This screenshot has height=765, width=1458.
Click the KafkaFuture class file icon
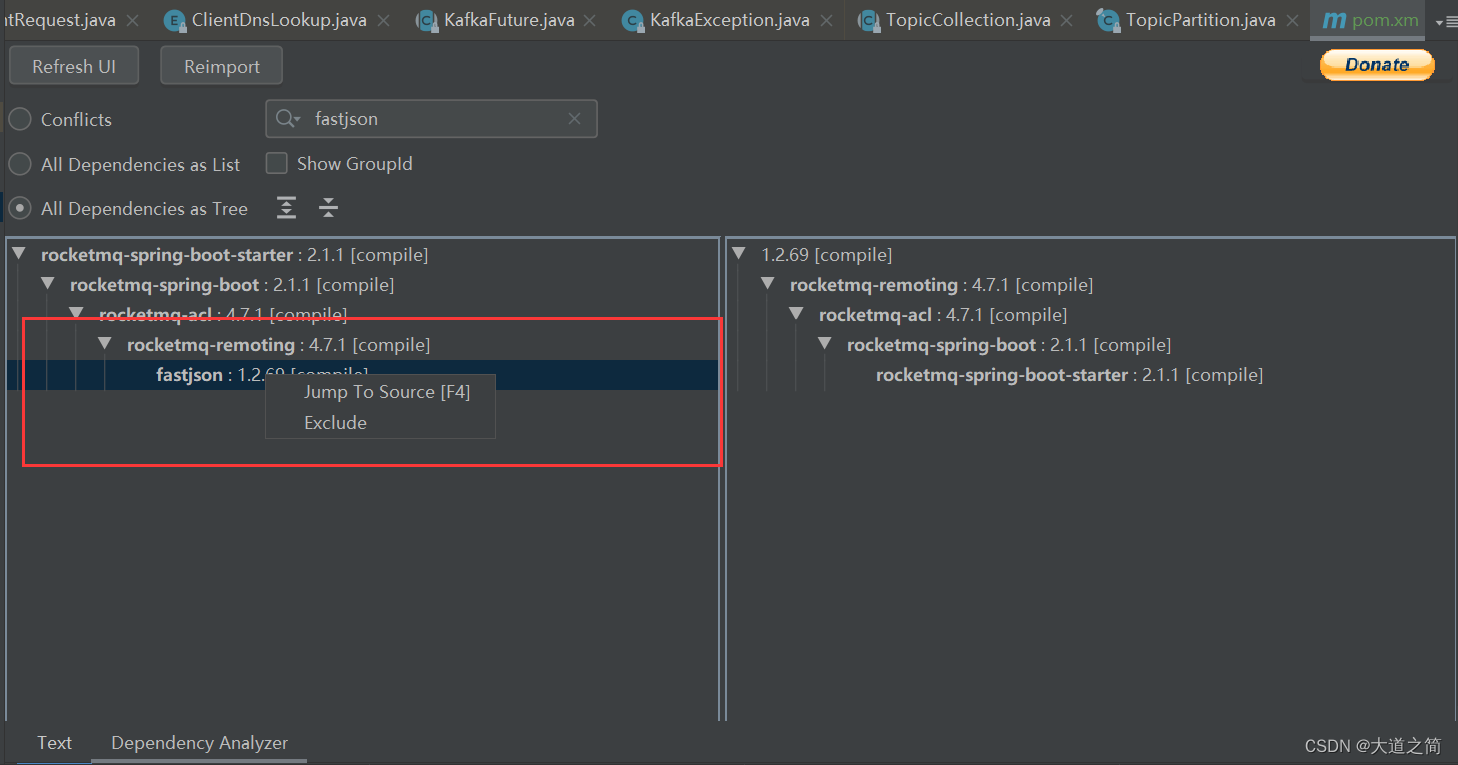(x=428, y=20)
